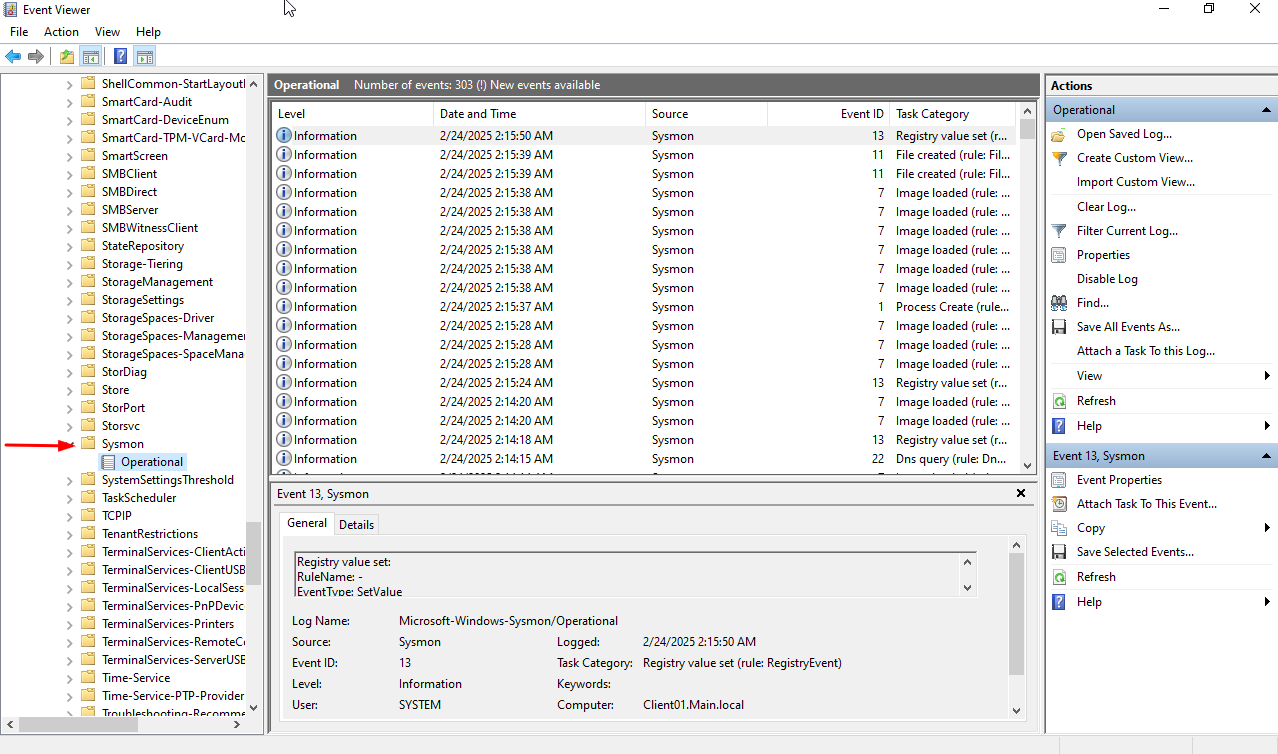Click Clear Log in the Actions pane
1278x754 pixels.
(1106, 207)
